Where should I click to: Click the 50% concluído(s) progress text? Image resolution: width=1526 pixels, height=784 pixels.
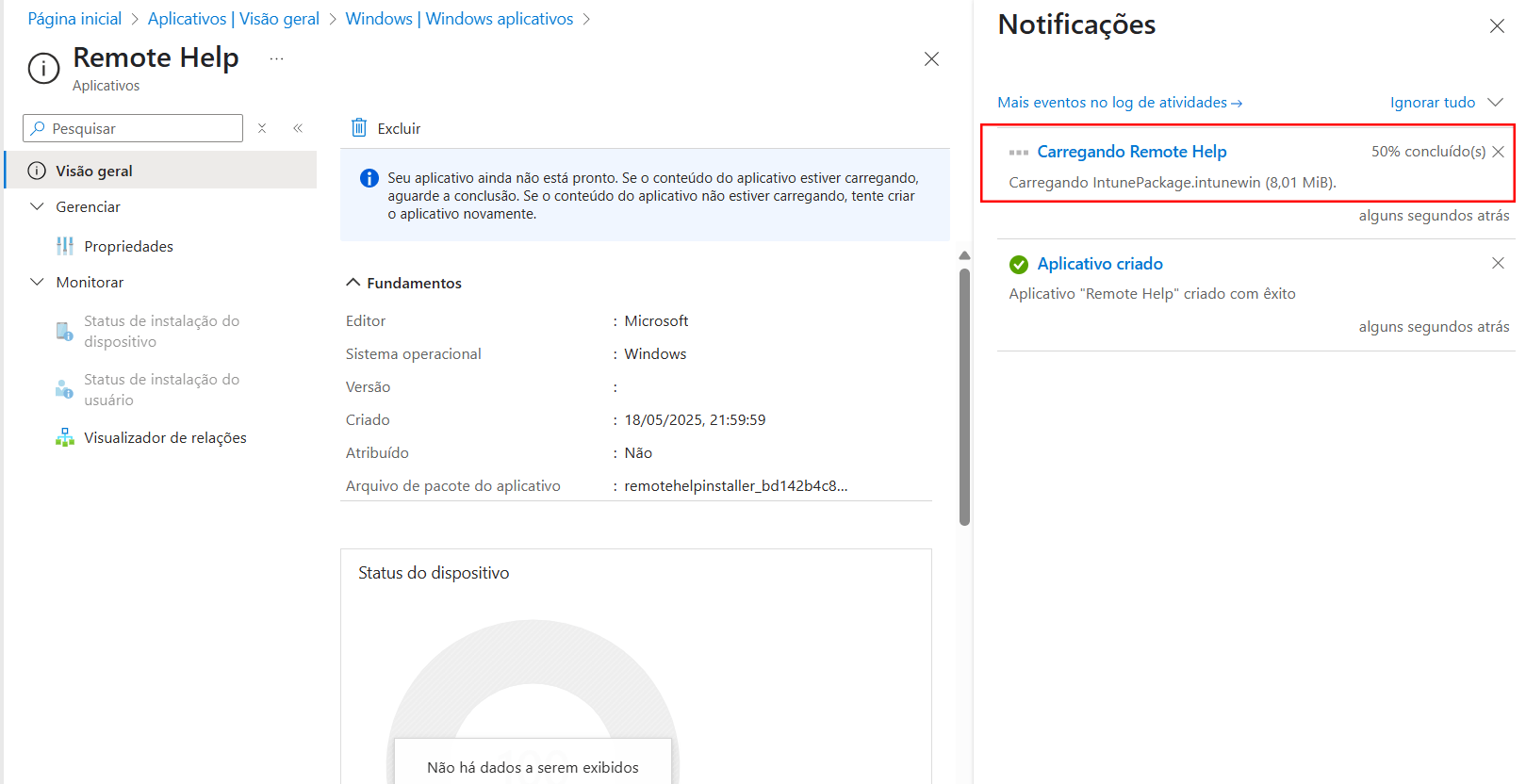1428,152
